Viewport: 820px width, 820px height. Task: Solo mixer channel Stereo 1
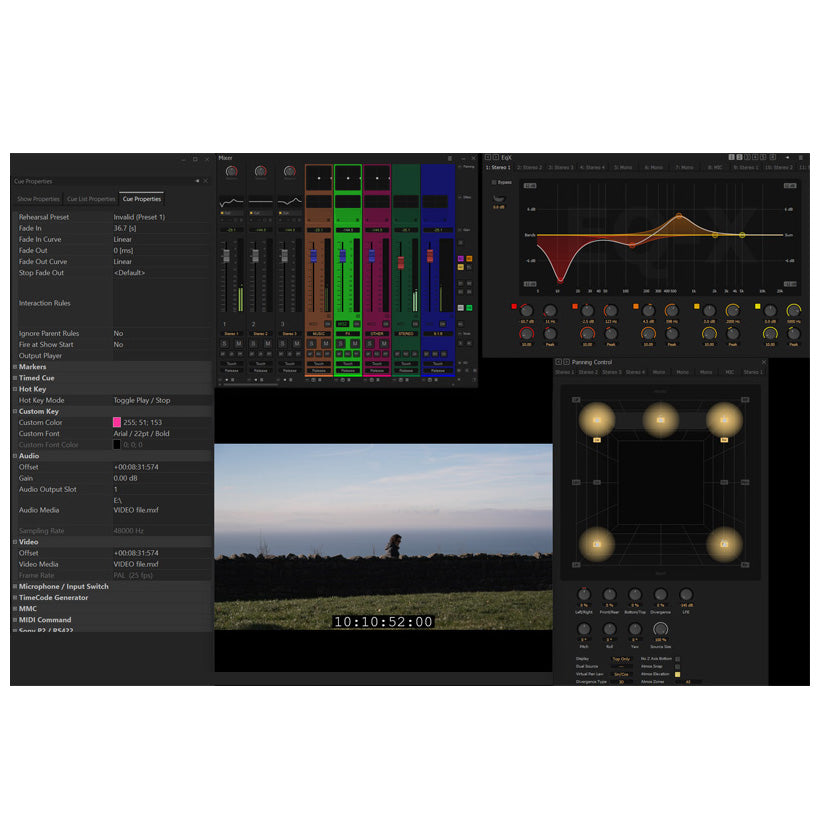pyautogui.click(x=224, y=344)
